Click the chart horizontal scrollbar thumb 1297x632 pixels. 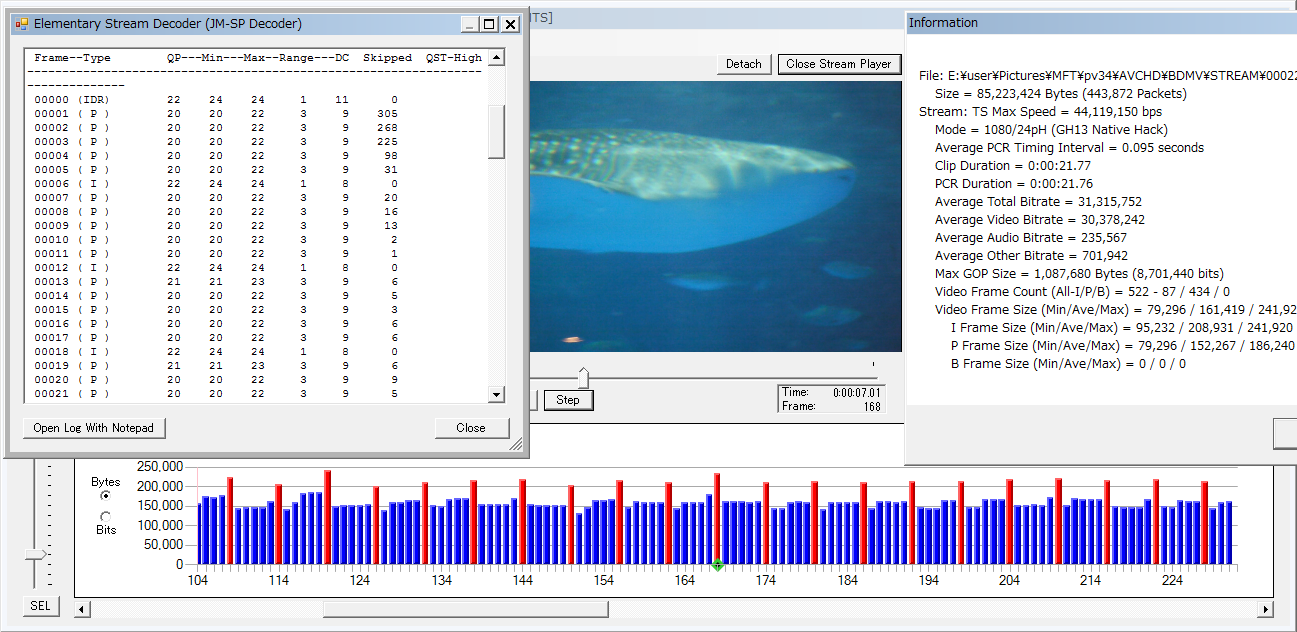(464, 609)
